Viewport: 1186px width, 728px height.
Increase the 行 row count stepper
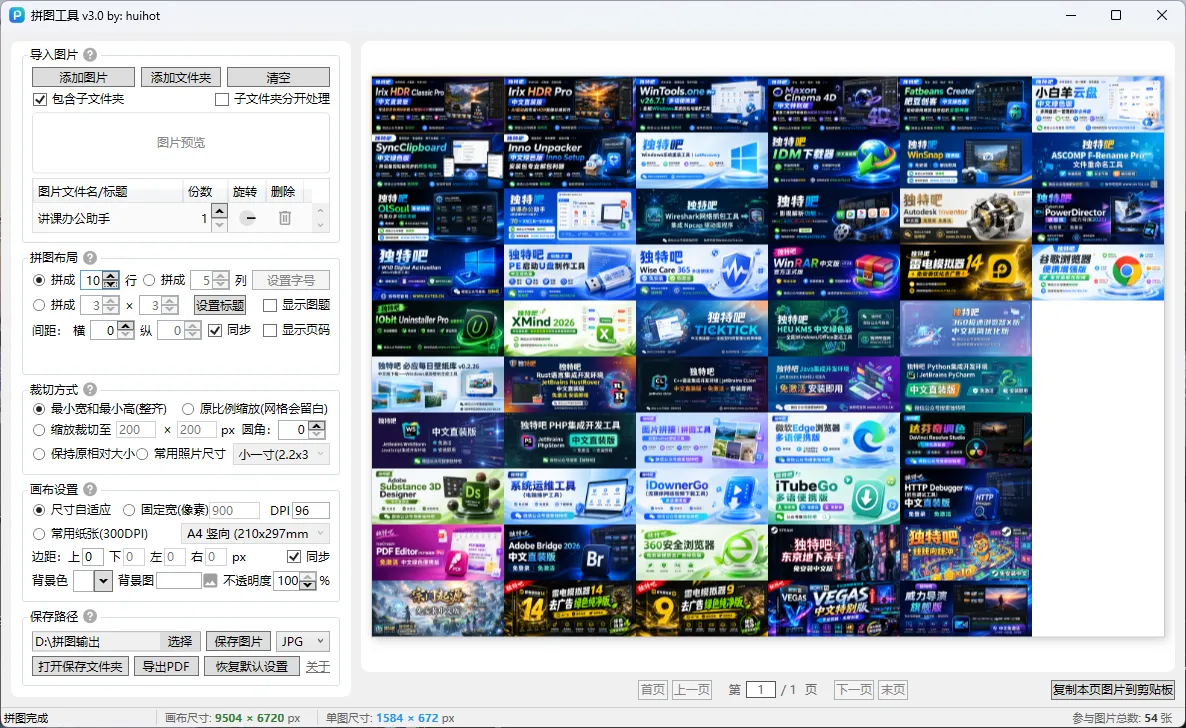[x=110, y=275]
